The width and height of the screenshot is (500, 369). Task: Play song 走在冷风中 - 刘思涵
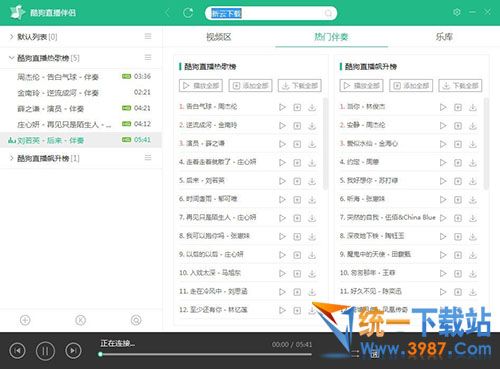click(x=282, y=292)
